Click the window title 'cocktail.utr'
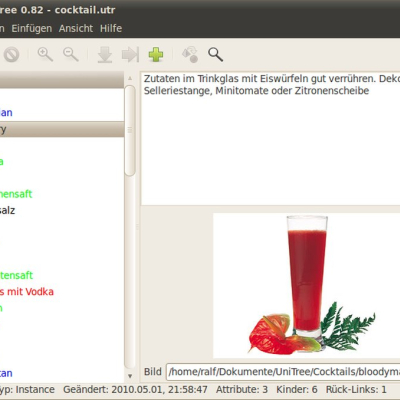 click(x=85, y=10)
